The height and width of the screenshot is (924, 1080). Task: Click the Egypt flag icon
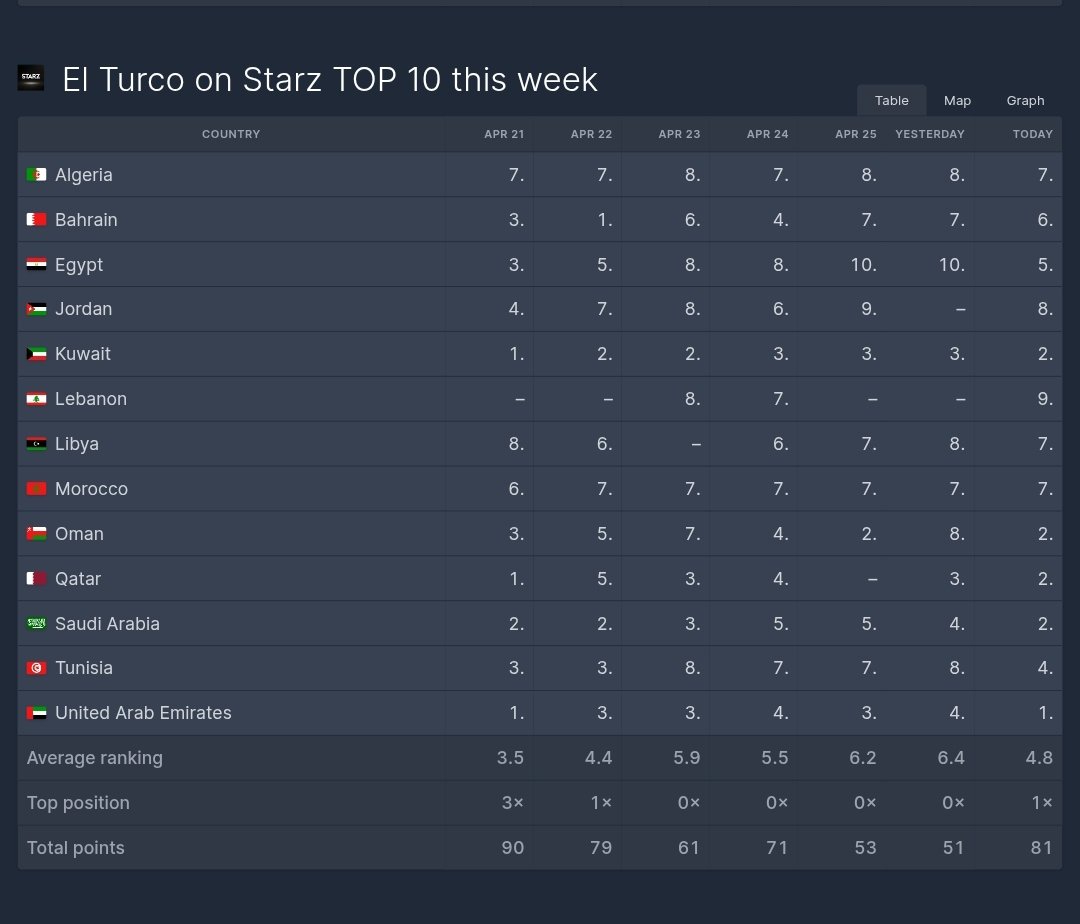37,264
